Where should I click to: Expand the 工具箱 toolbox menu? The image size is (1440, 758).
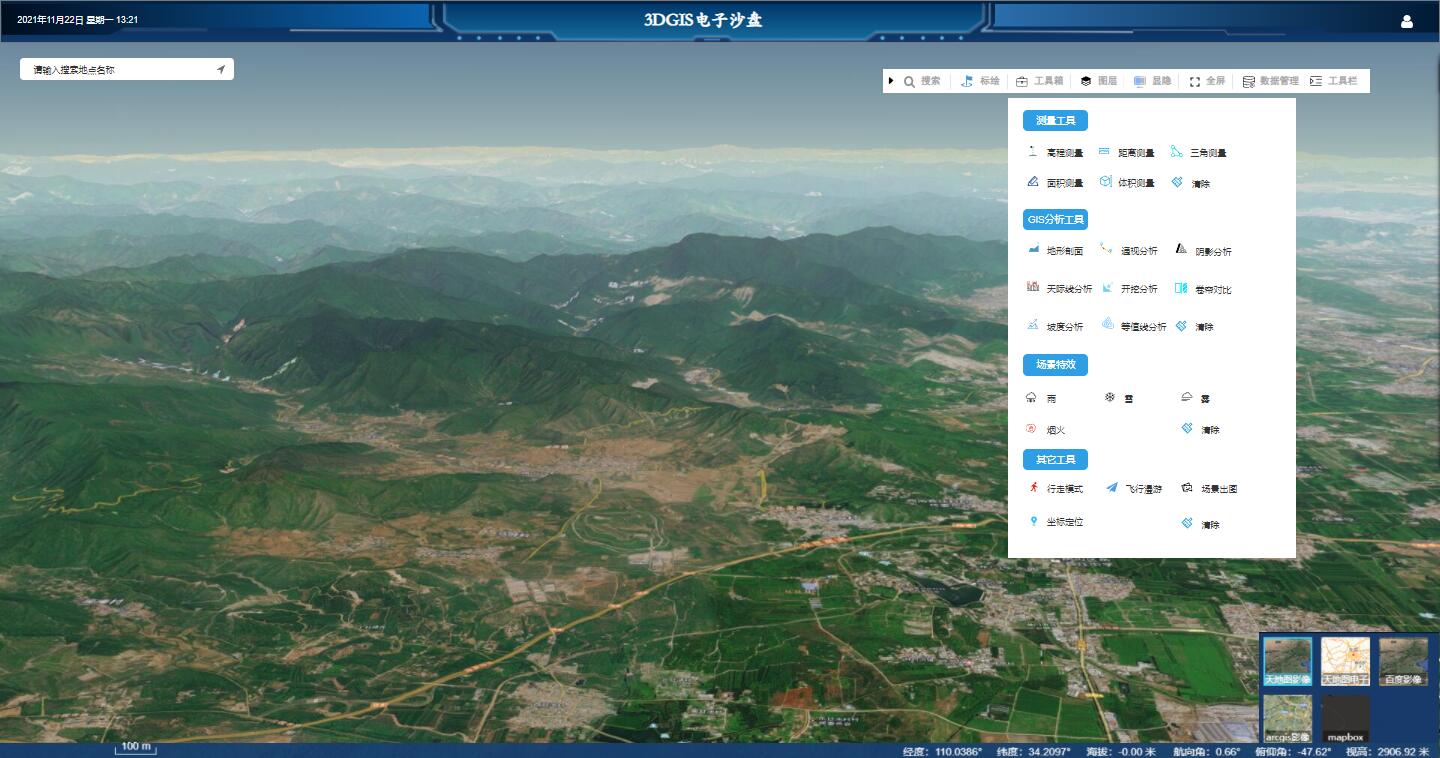[x=1039, y=81]
